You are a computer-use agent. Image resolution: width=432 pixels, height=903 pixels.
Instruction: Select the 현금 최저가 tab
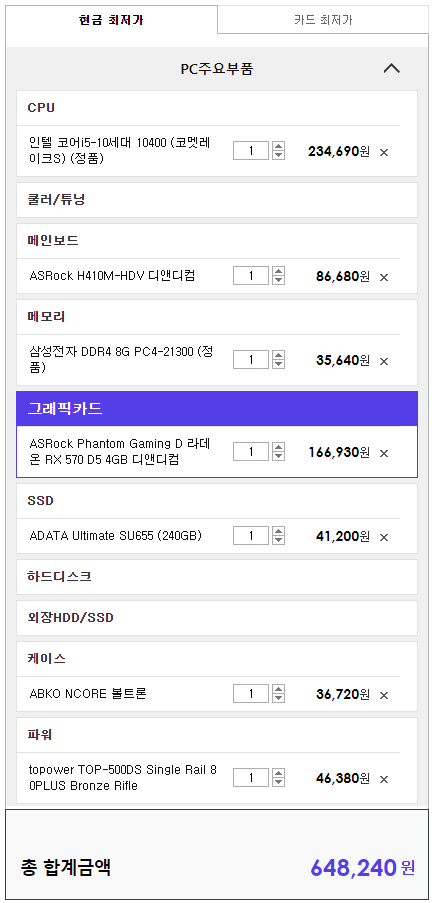pyautogui.click(x=112, y=20)
